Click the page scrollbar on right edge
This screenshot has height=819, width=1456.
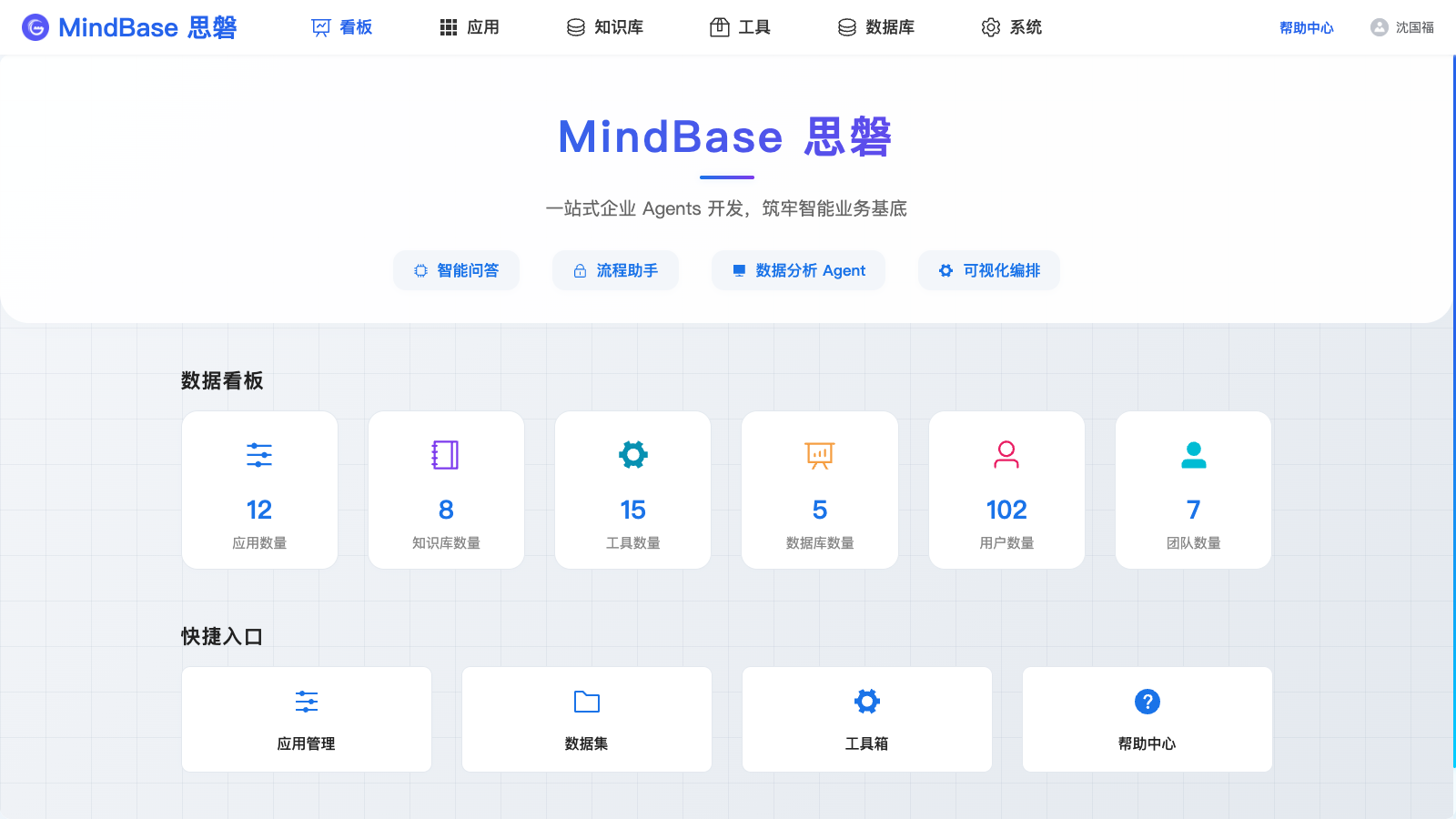tap(1453, 409)
